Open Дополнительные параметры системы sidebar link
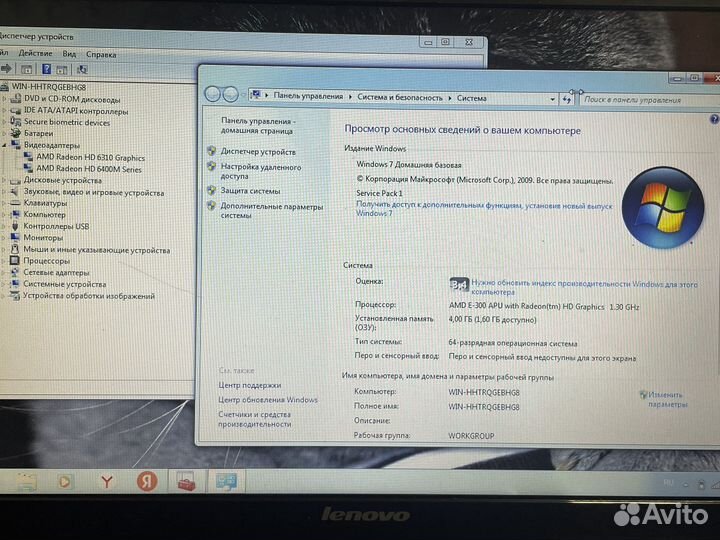 tap(272, 211)
